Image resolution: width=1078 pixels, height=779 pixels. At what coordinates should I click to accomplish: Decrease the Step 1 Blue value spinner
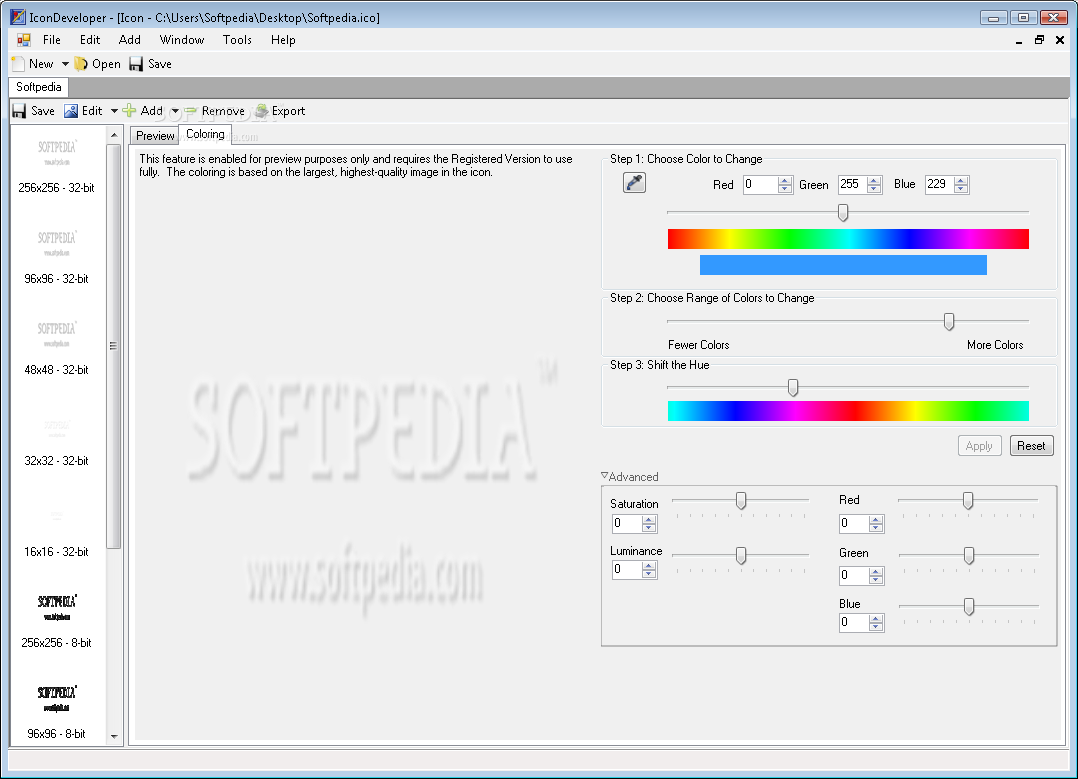[x=961, y=188]
